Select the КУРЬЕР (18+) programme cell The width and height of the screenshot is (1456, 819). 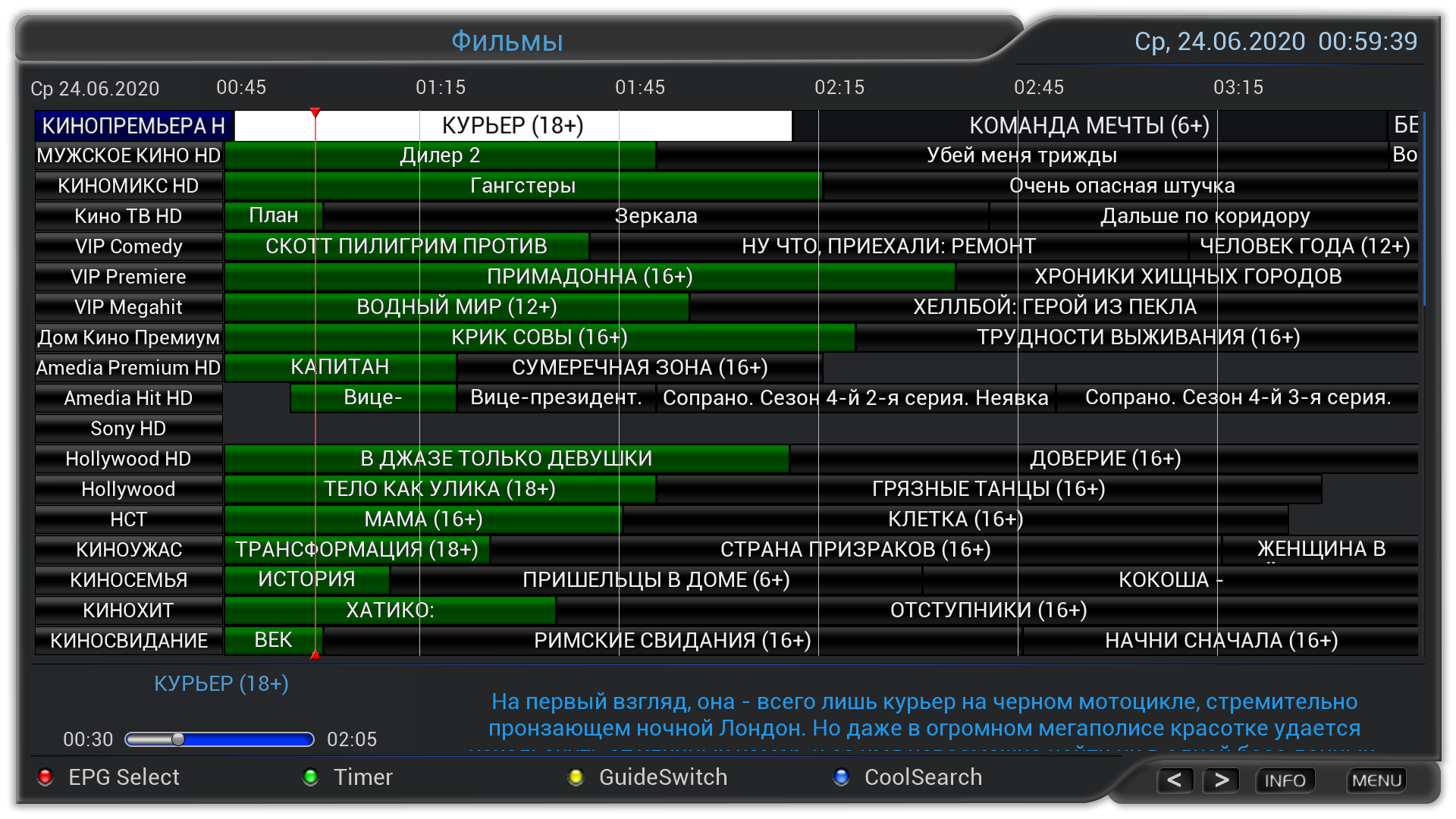click(513, 126)
